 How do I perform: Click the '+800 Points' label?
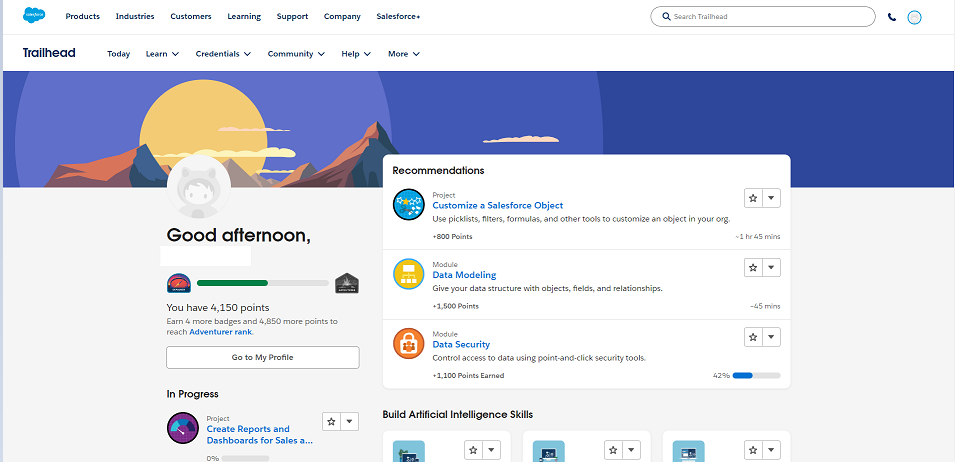pos(452,236)
